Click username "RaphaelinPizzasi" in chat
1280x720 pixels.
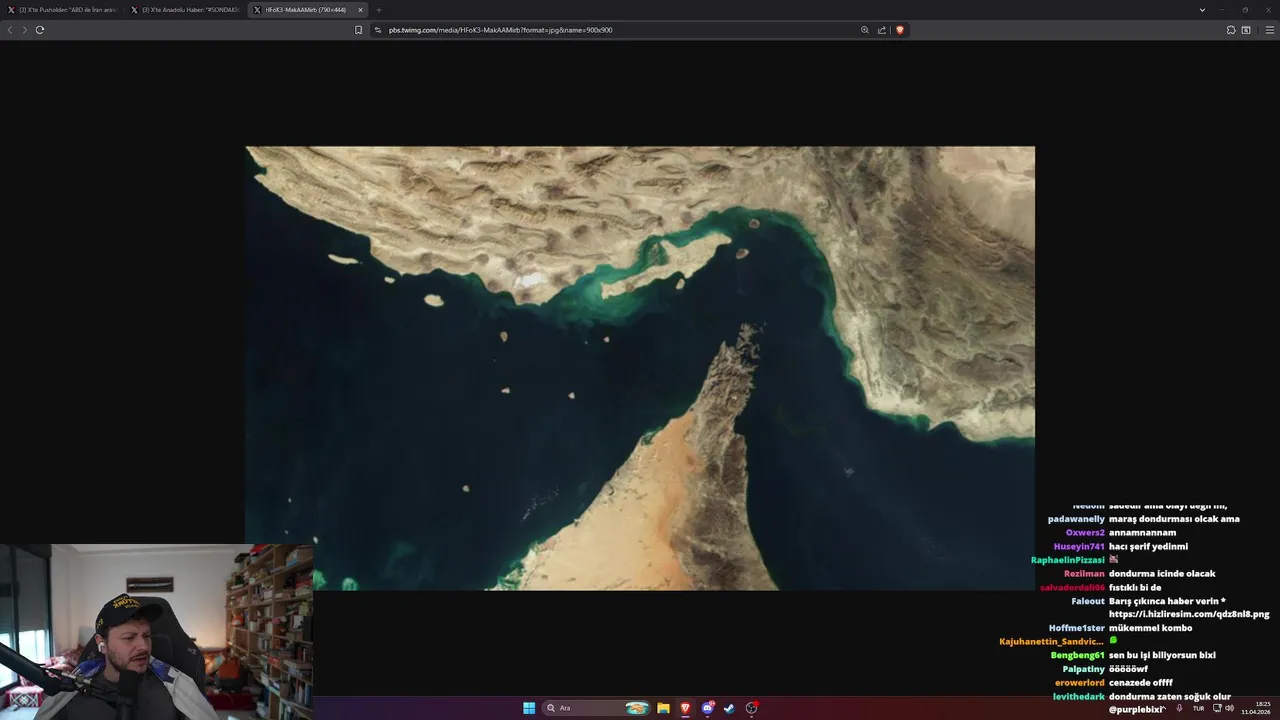(1068, 560)
